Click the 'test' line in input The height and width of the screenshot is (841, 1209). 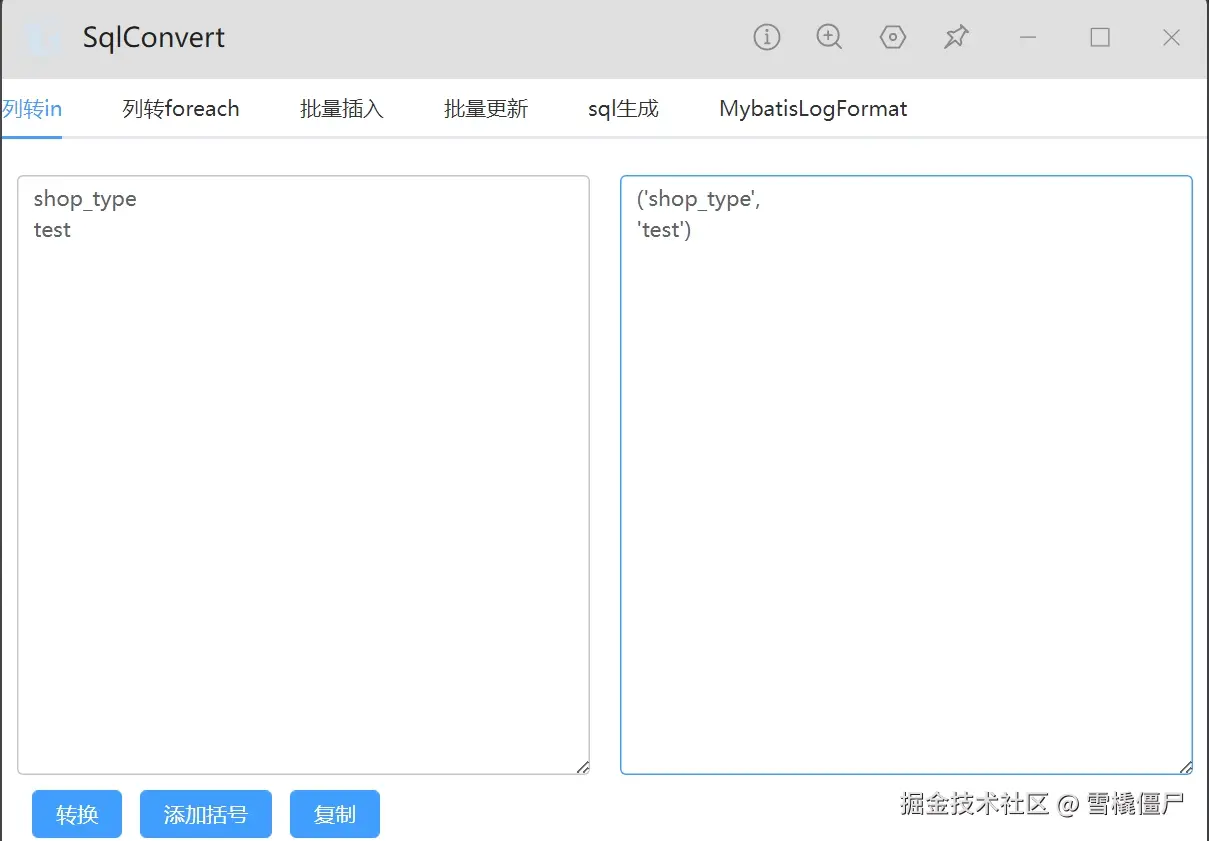[52, 230]
